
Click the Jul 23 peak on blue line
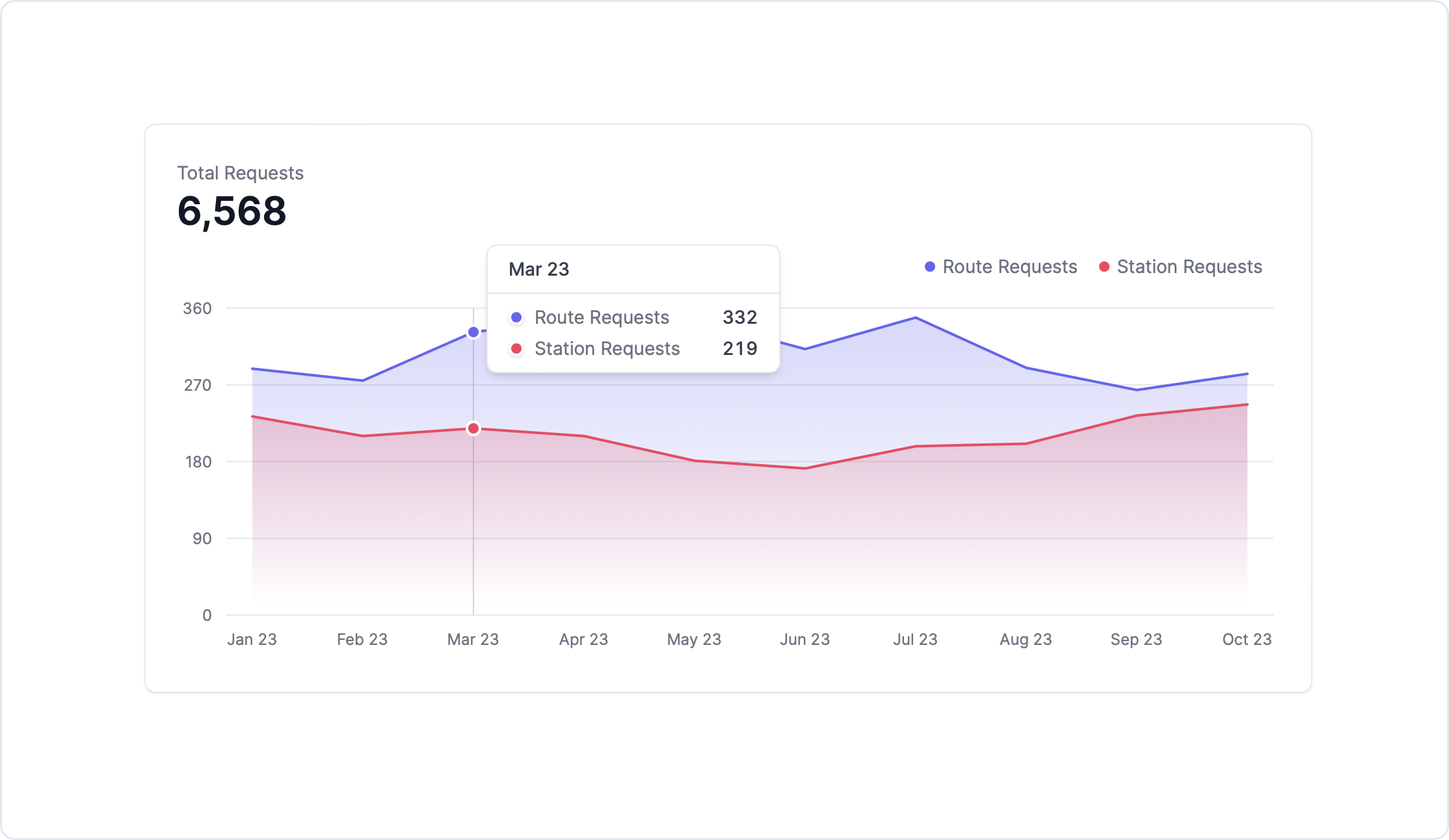(916, 318)
